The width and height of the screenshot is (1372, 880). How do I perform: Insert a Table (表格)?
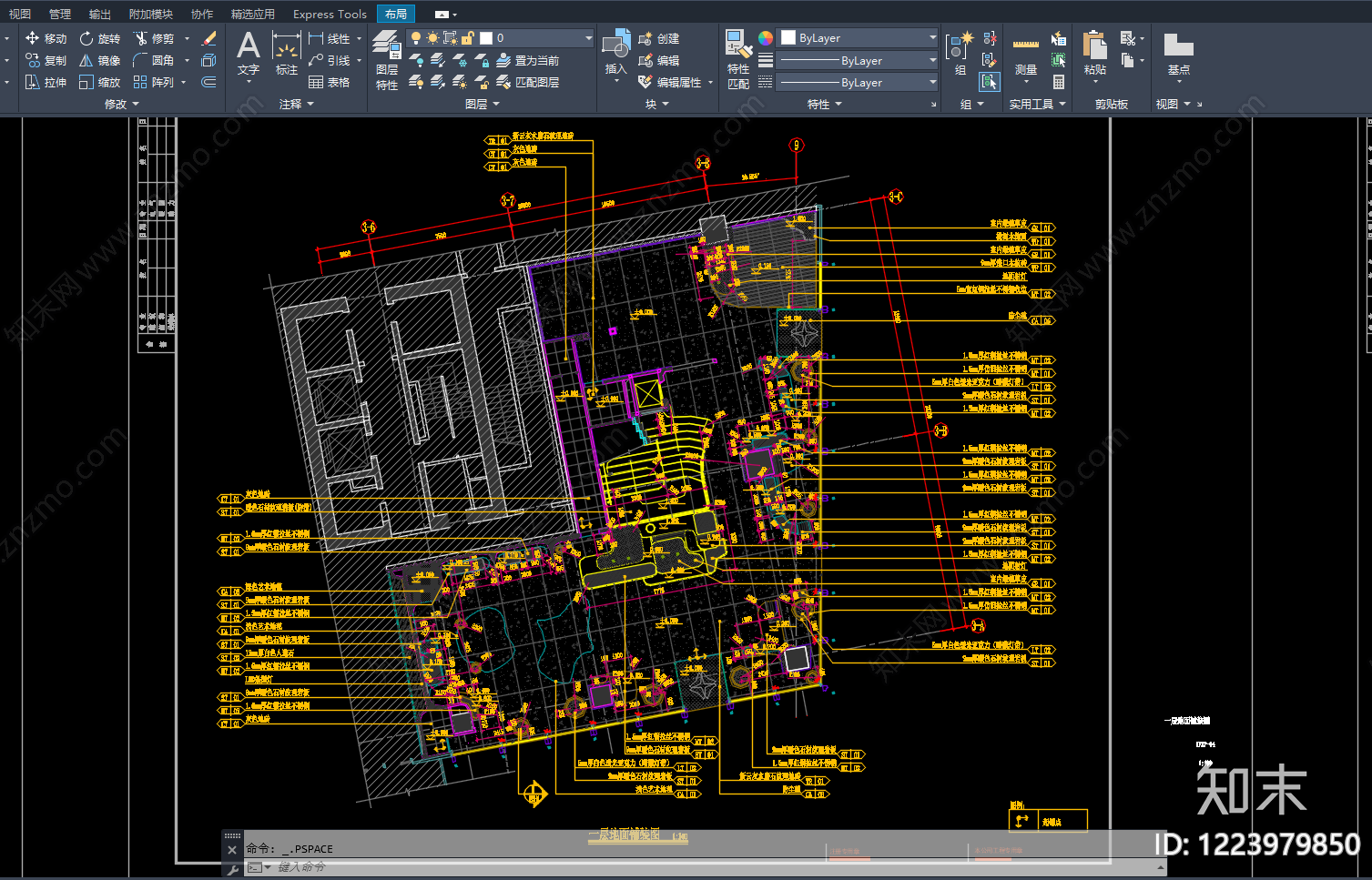(x=329, y=82)
